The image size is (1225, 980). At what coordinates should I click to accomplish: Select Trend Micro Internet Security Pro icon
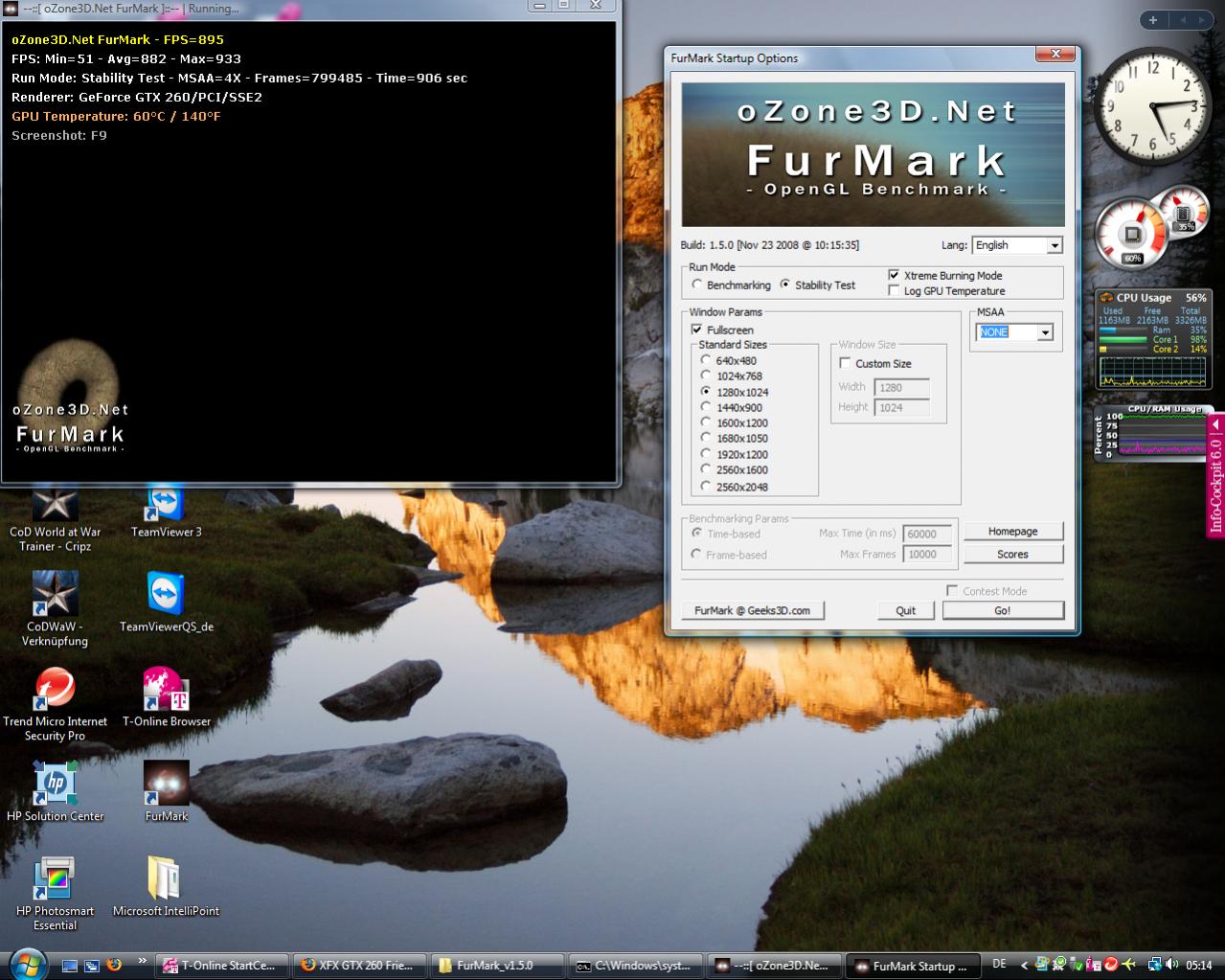(x=55, y=704)
